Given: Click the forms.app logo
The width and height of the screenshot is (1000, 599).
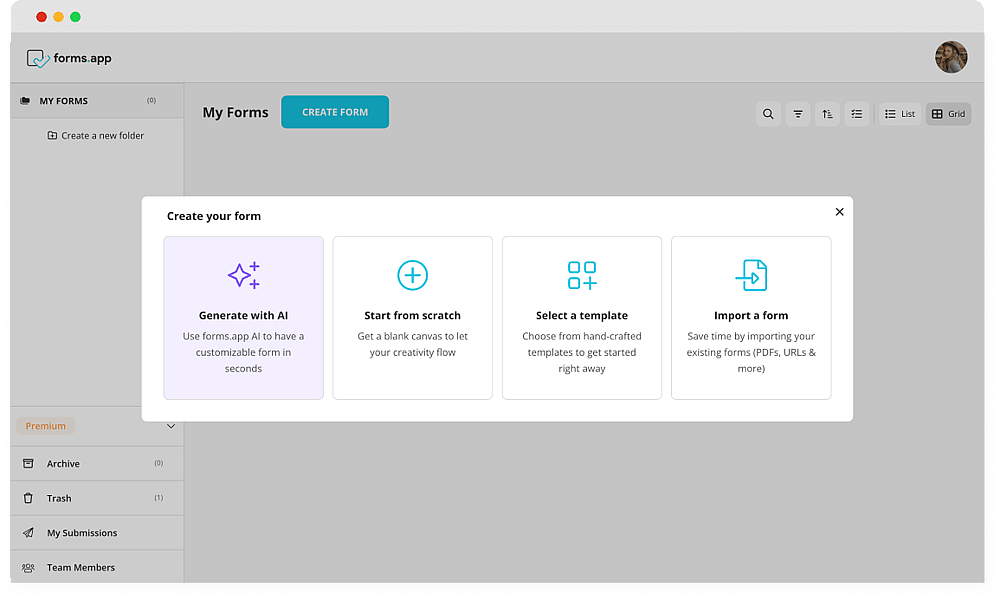Looking at the screenshot, I should [69, 59].
